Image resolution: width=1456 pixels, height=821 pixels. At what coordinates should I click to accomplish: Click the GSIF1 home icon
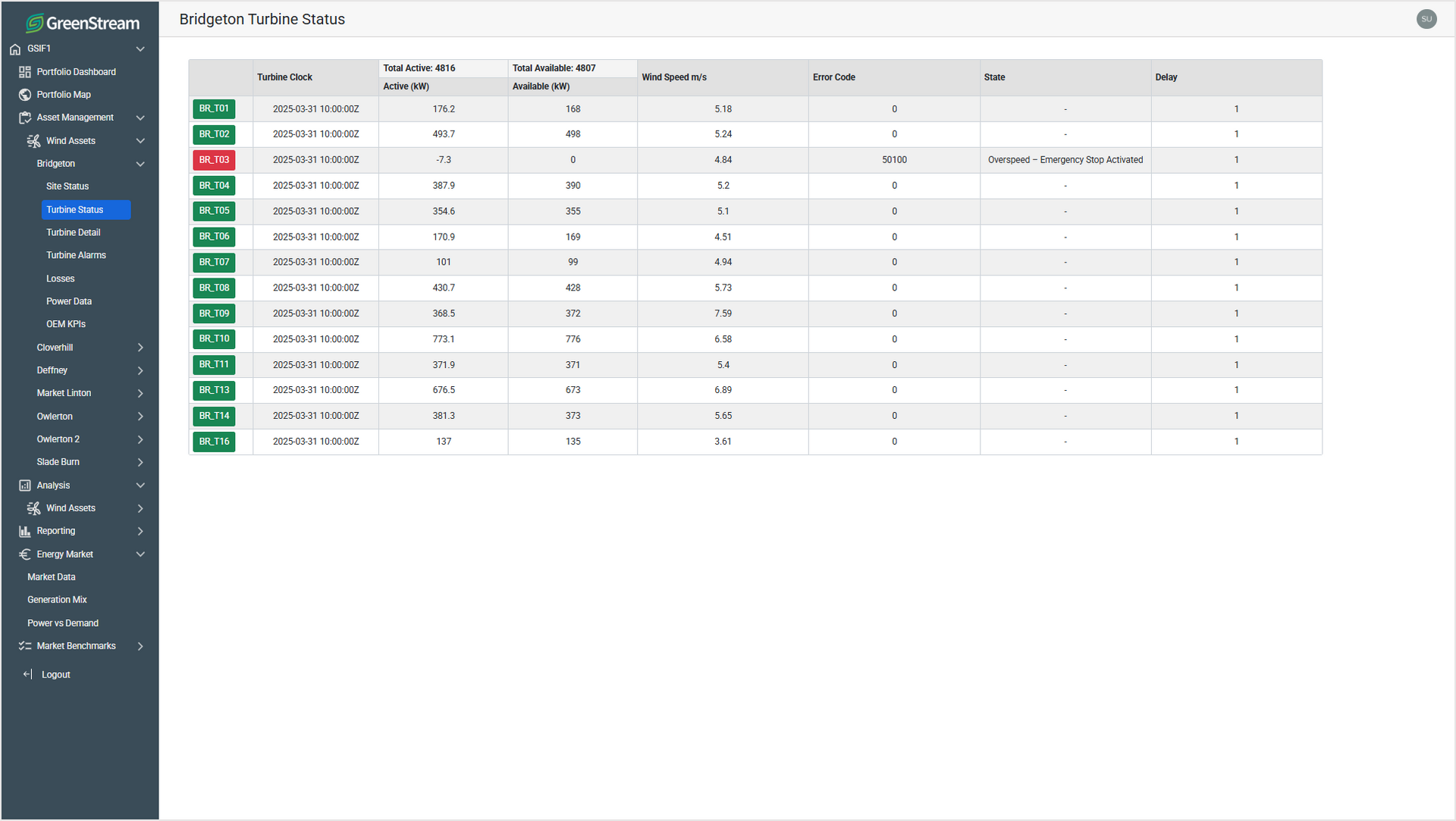(15, 49)
